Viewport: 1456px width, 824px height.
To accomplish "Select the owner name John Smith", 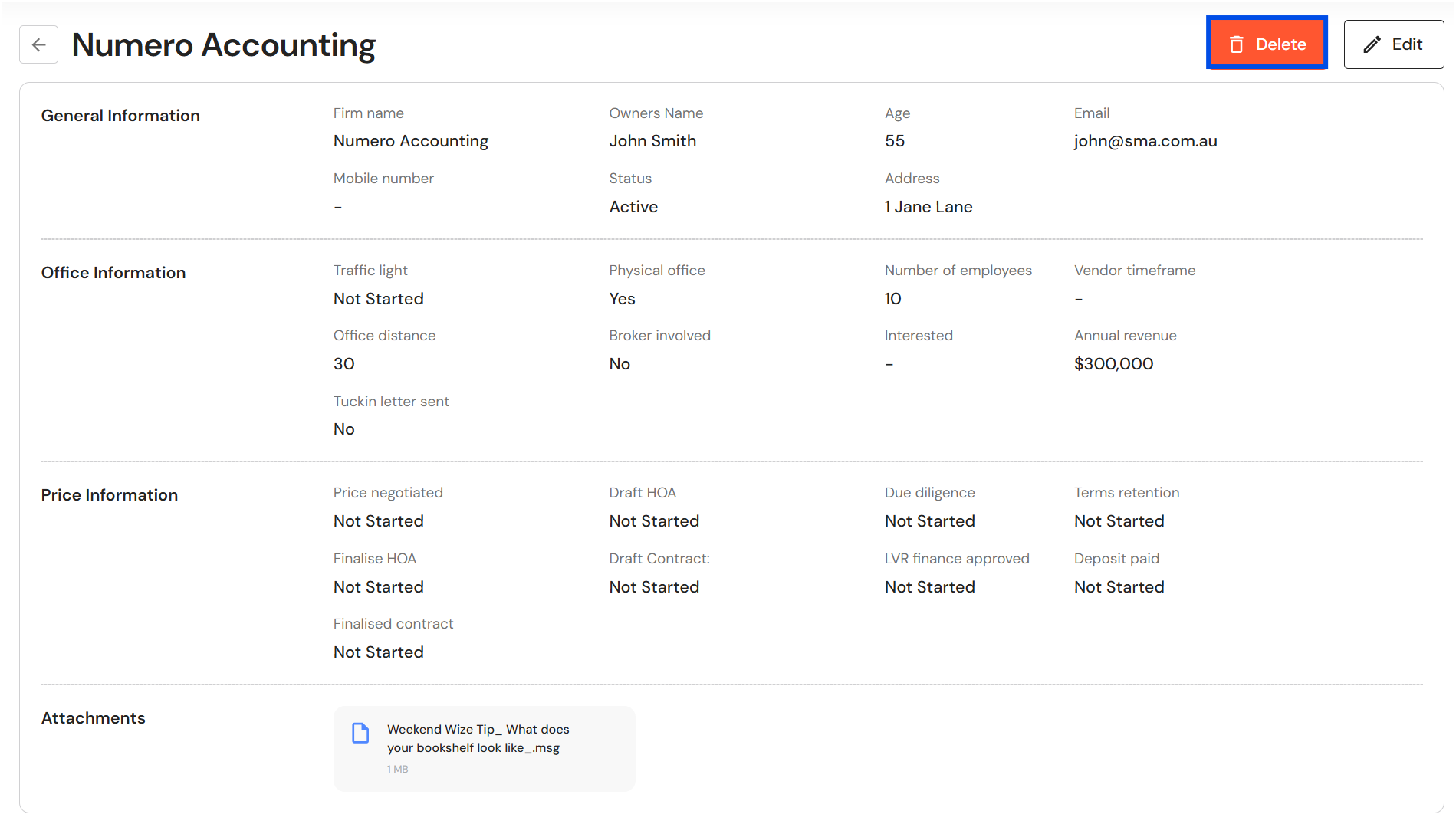I will coord(652,141).
